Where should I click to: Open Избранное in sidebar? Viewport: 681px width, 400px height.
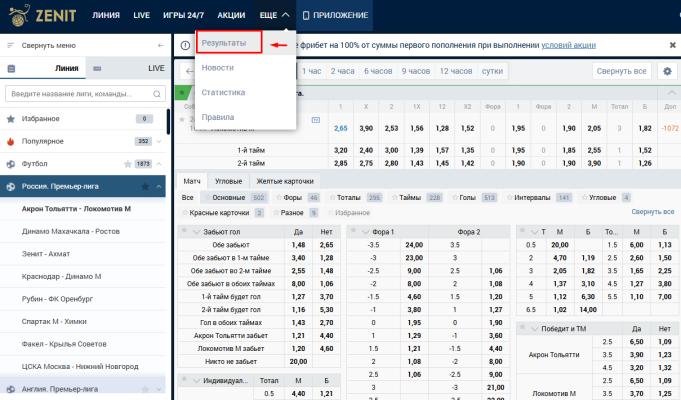pyautogui.click(x=83, y=119)
